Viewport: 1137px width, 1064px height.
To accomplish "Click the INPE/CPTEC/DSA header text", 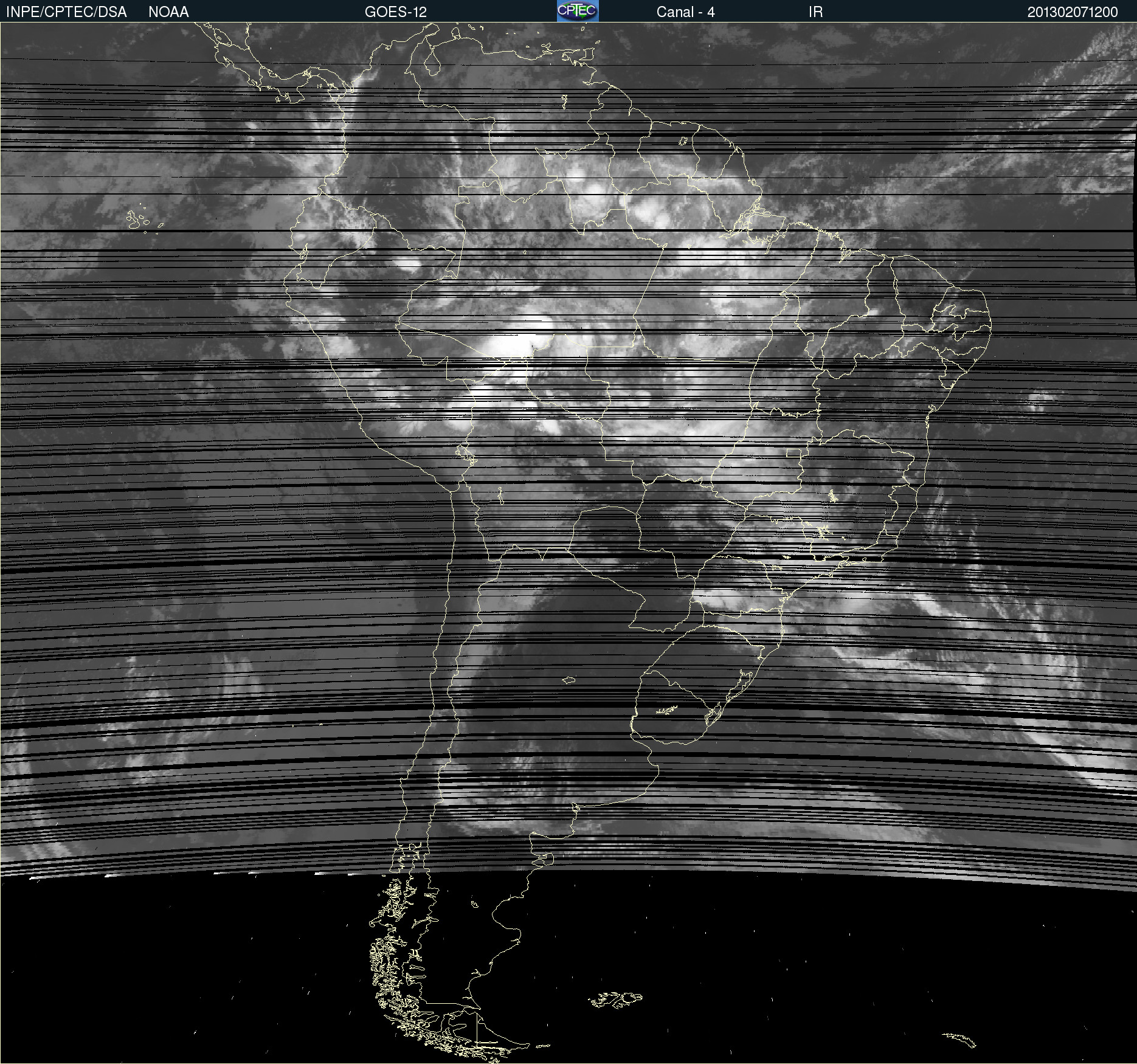I will pyautogui.click(x=66, y=12).
